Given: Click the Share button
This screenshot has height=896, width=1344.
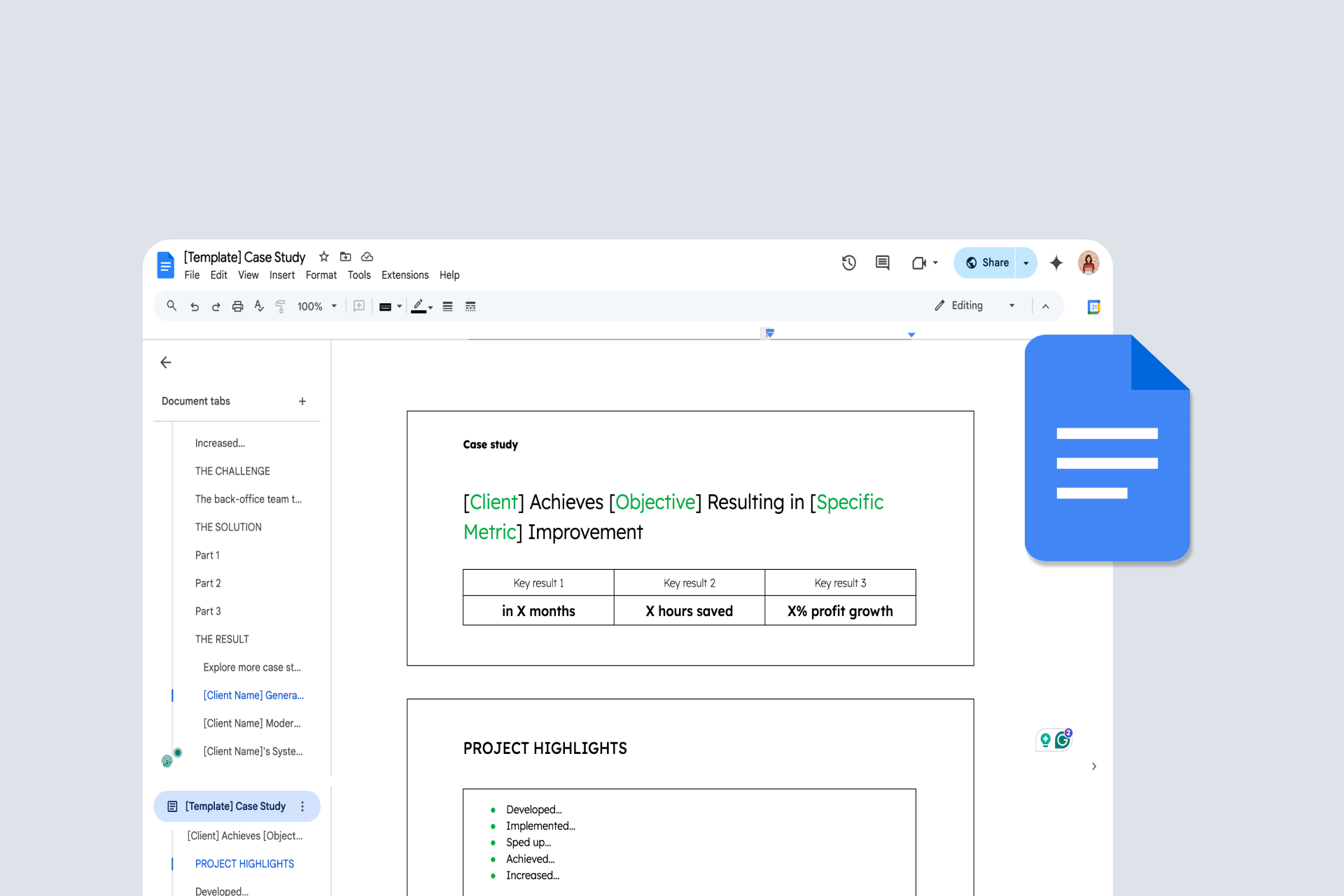Looking at the screenshot, I should [x=986, y=263].
